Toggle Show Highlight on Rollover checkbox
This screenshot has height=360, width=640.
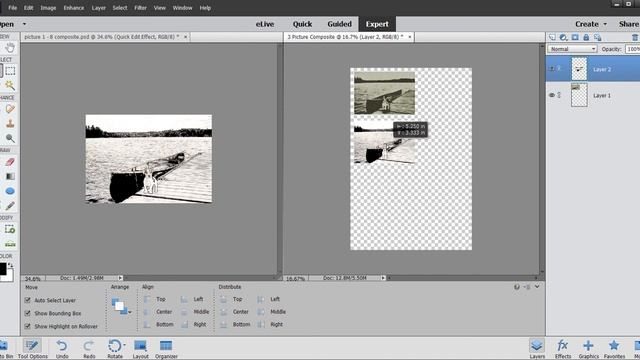[x=28, y=326]
